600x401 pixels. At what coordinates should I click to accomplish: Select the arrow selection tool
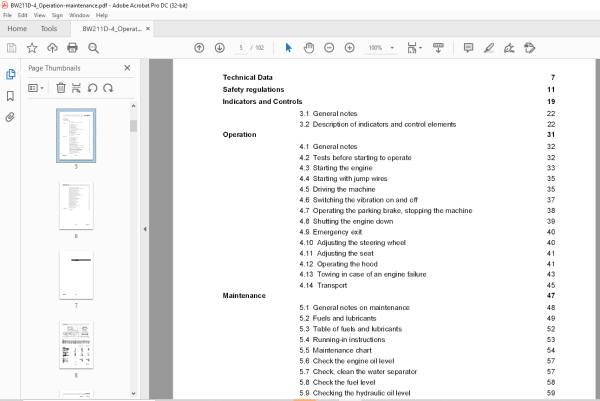pyautogui.click(x=289, y=48)
